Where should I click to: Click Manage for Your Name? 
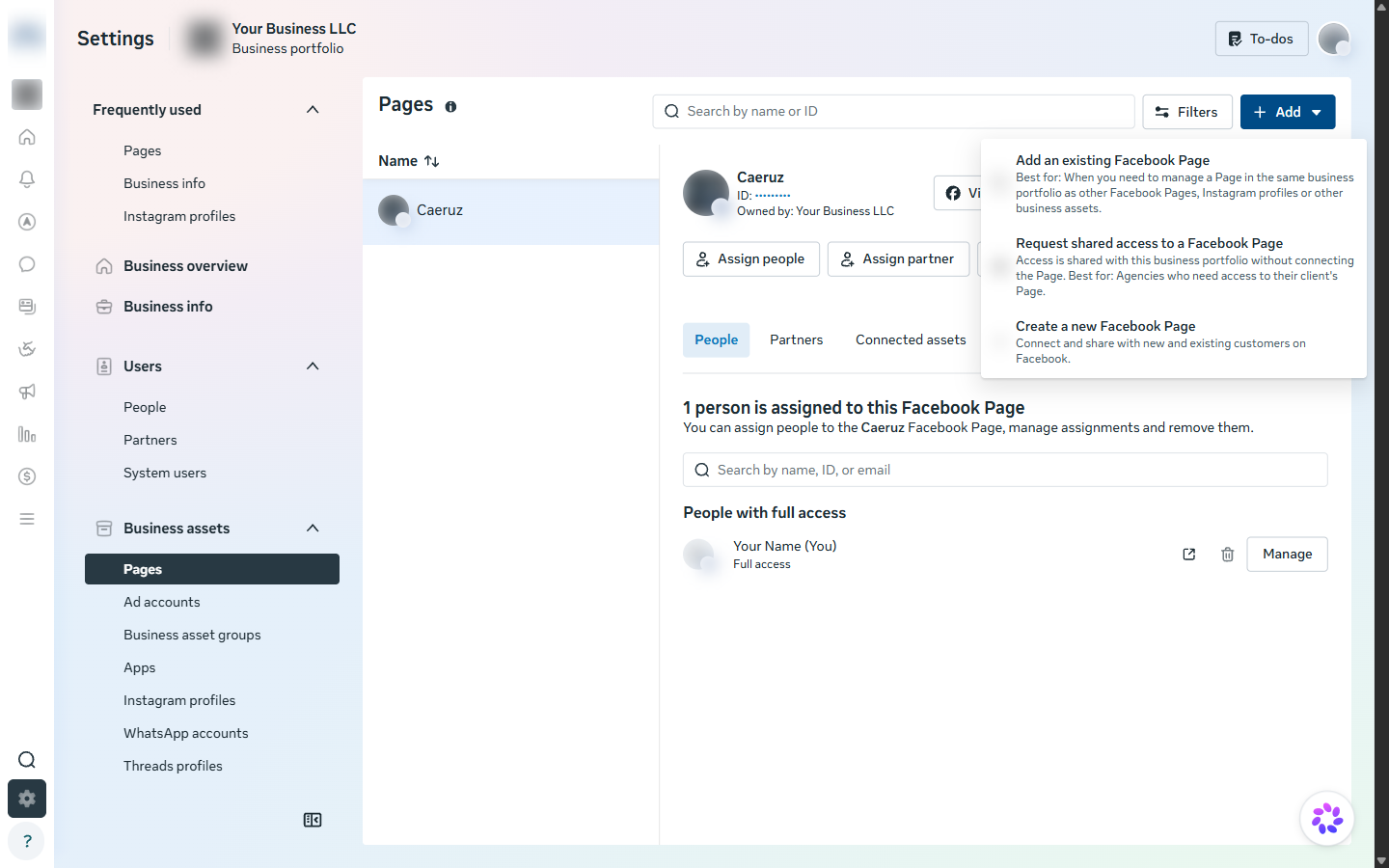[x=1287, y=555]
